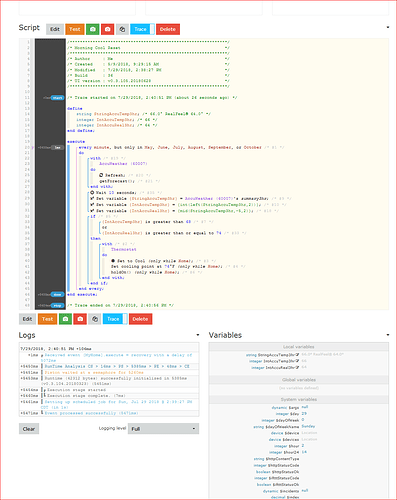Click the gray duplicate icon below the script

click(x=95, y=319)
